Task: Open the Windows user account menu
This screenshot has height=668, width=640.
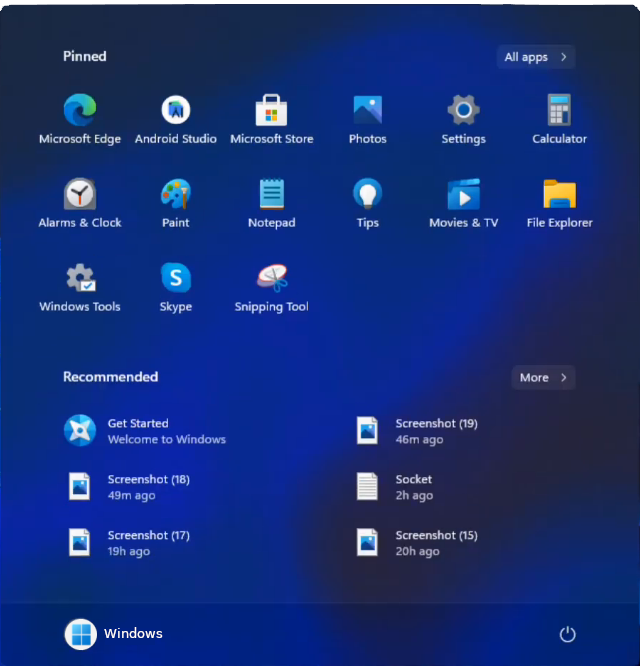Action: pyautogui.click(x=113, y=633)
